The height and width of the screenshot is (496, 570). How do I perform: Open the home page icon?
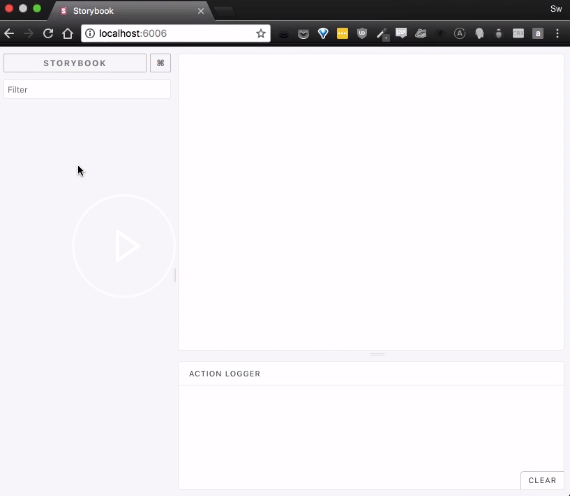tap(68, 33)
